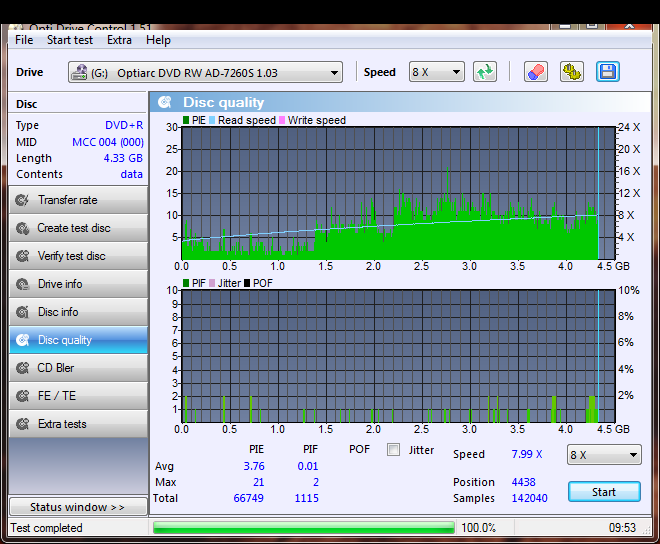Open the File menu
This screenshot has width=660, height=544.
pyautogui.click(x=24, y=40)
